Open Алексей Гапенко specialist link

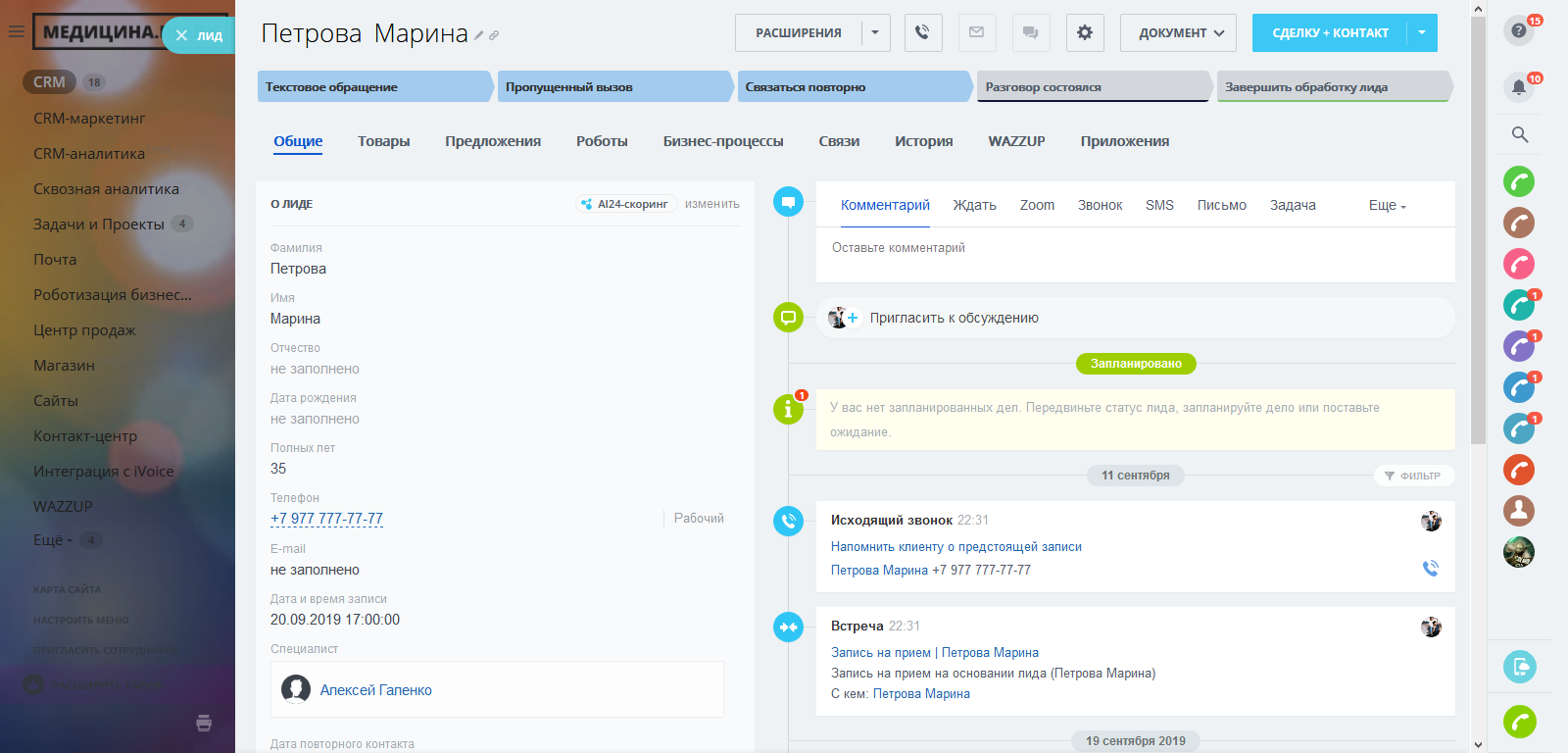[375, 690]
